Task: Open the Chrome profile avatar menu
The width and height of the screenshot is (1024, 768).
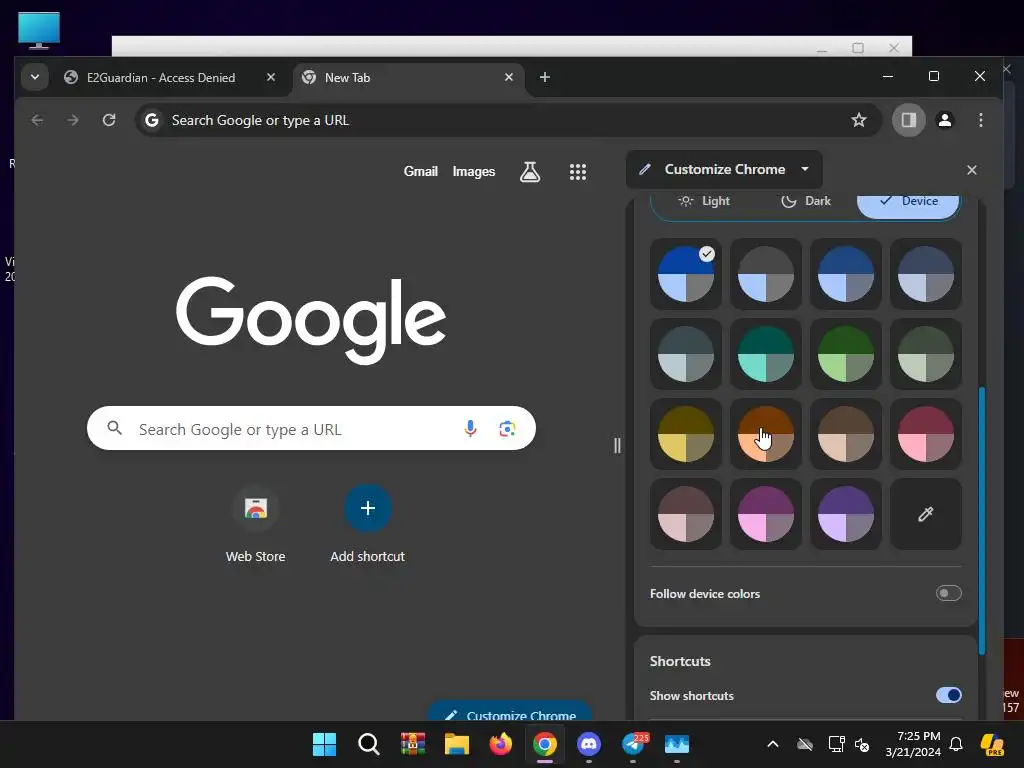Action: (x=945, y=120)
